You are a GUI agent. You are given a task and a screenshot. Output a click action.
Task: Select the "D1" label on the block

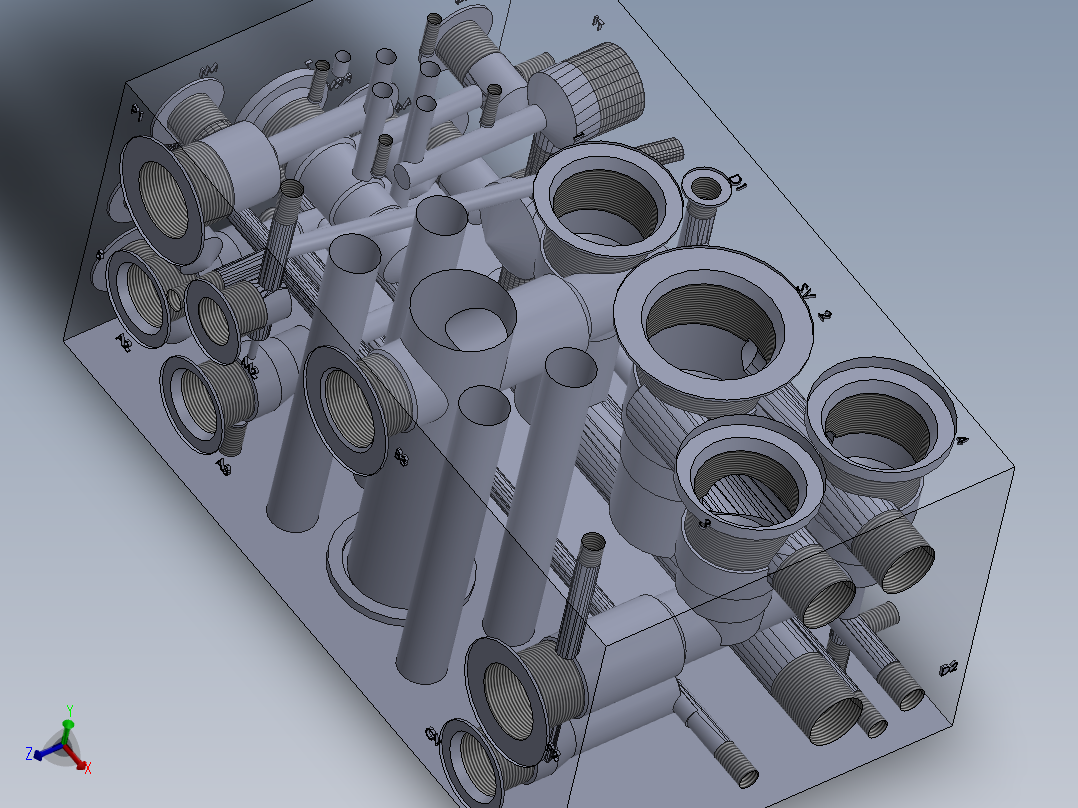[x=737, y=182]
